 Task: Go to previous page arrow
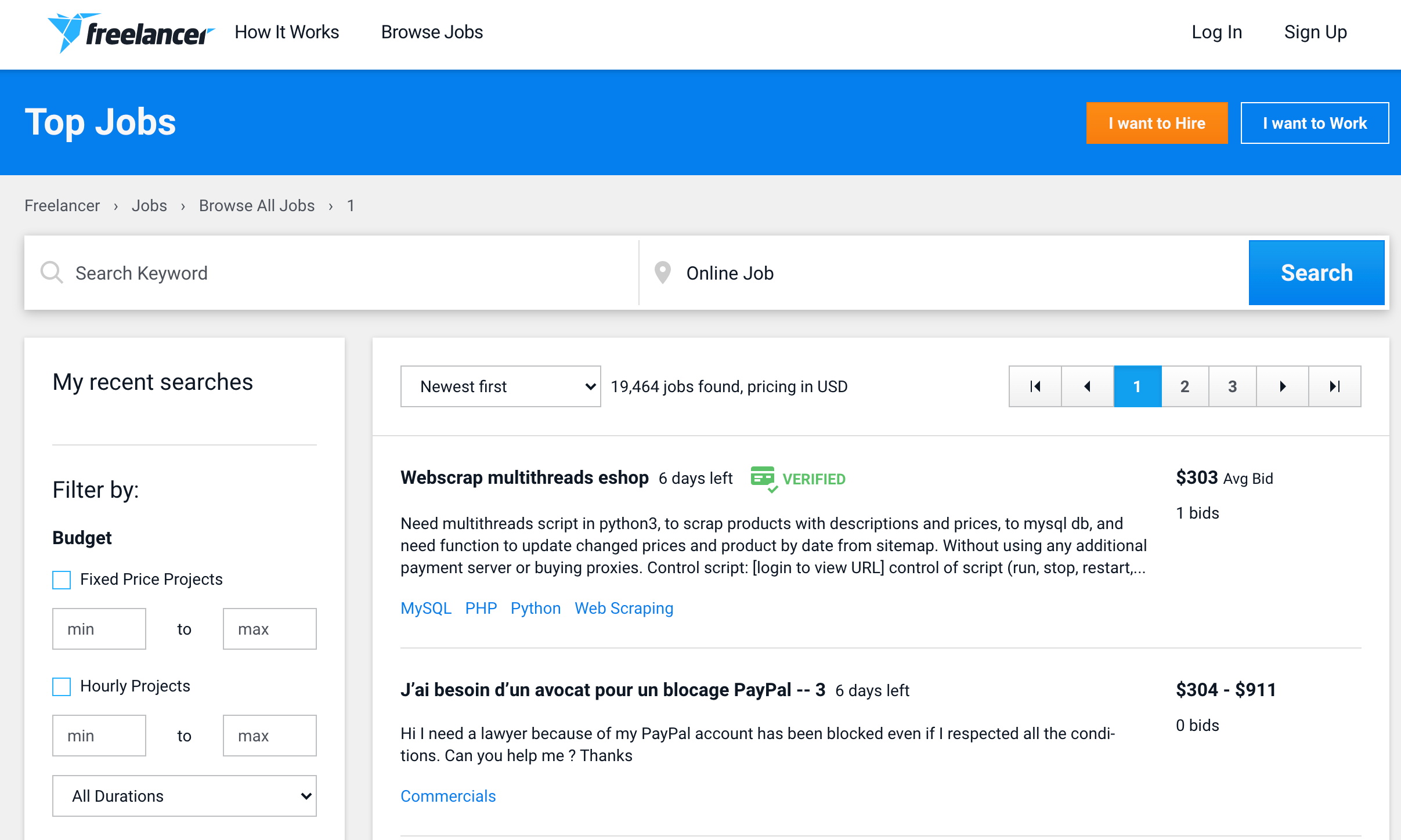coord(1087,386)
